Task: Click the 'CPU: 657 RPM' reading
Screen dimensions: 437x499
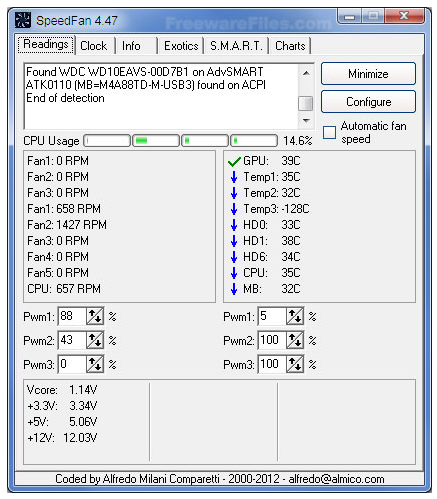Action: click(64, 289)
